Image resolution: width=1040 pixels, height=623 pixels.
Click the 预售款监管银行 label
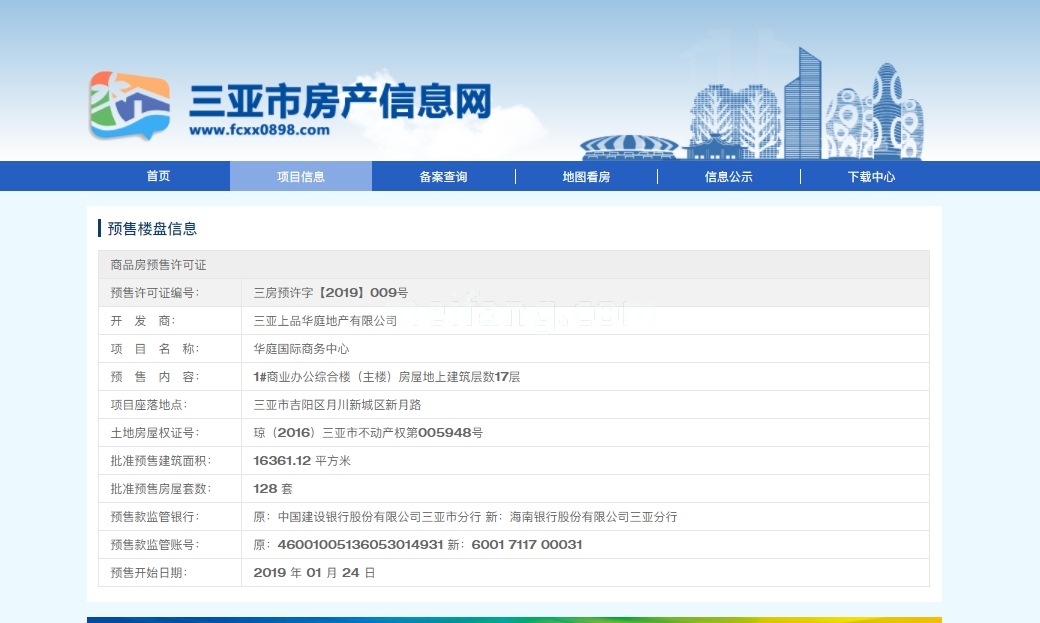click(x=155, y=517)
